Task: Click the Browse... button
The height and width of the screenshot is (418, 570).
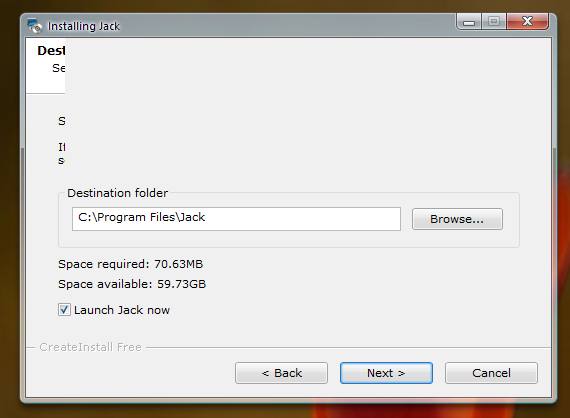Action: pos(457,219)
